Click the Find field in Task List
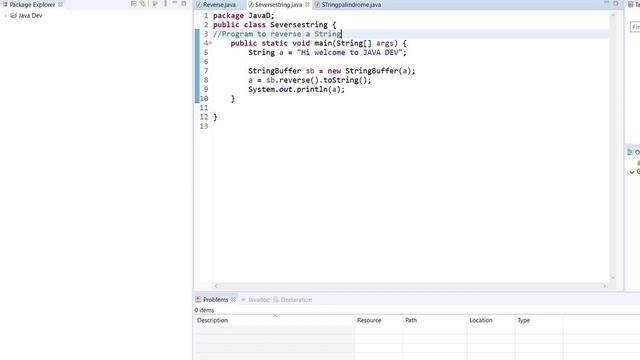The width and height of the screenshot is (640, 360). (x=636, y=27)
